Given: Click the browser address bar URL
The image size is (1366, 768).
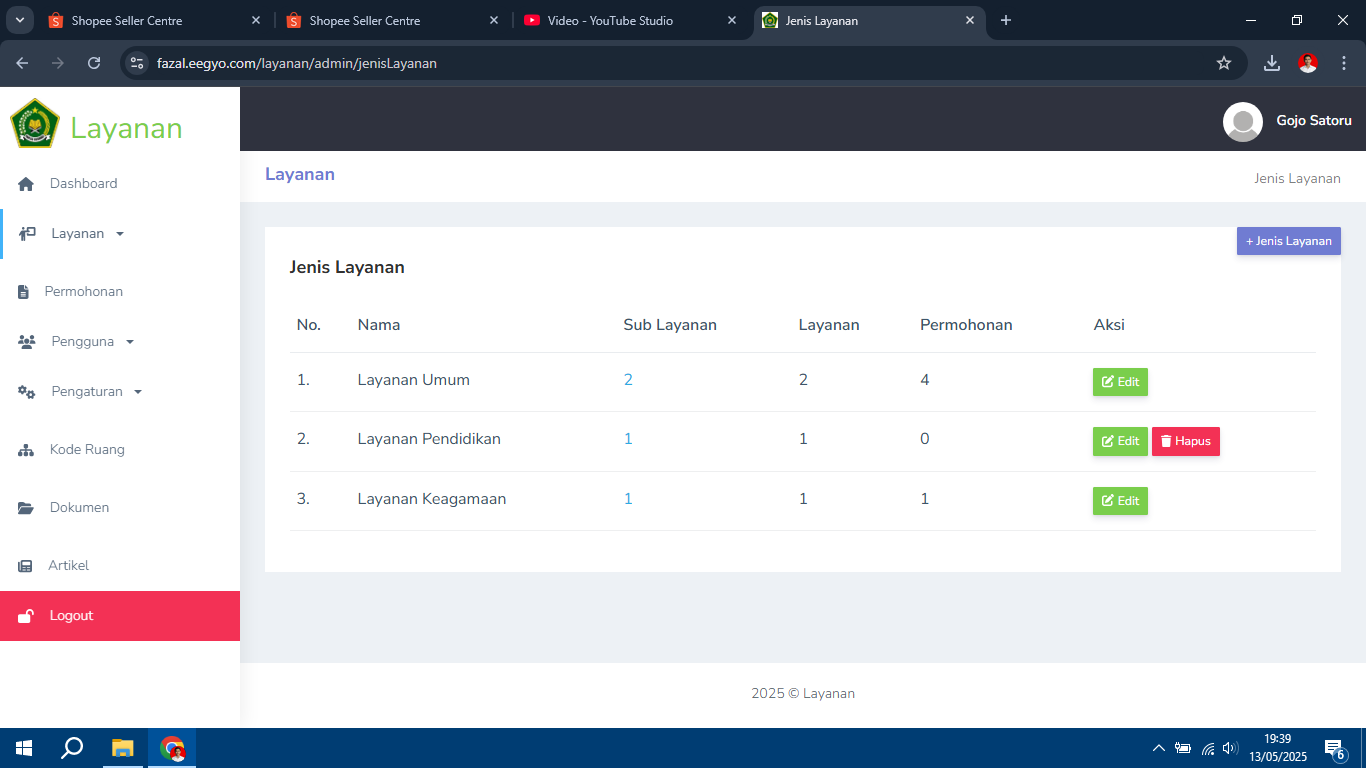Looking at the screenshot, I should 296,63.
